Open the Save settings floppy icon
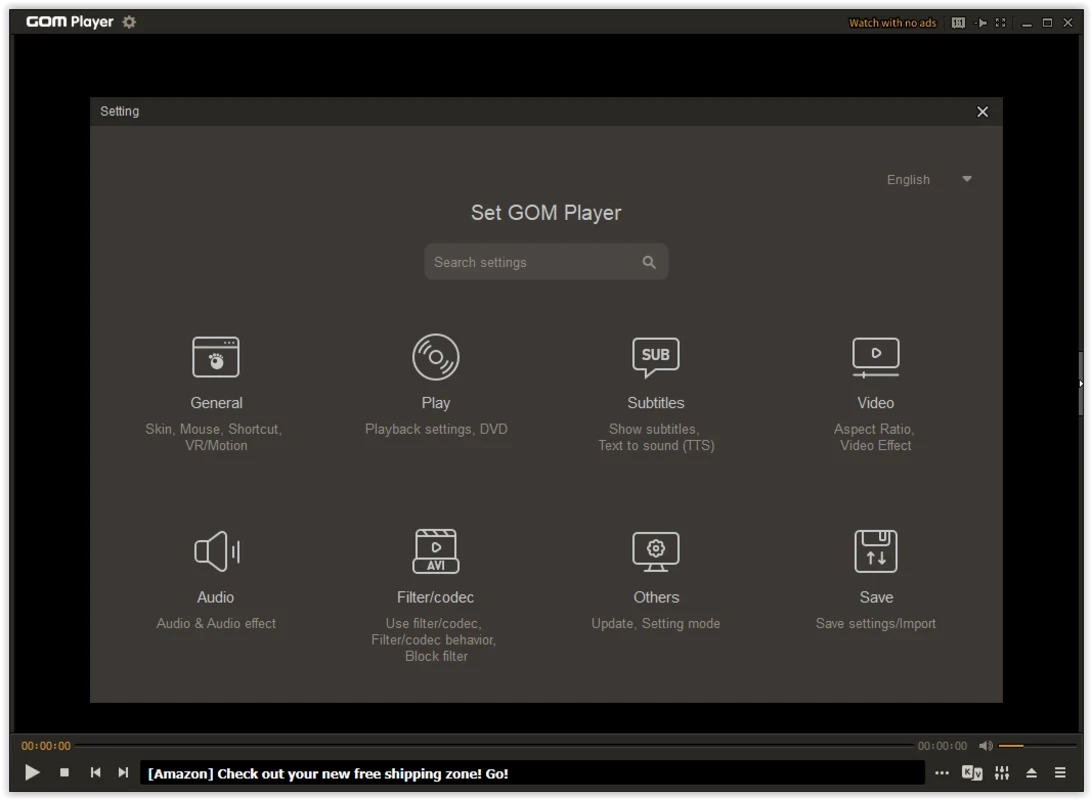This screenshot has width=1092, height=800. [x=876, y=551]
